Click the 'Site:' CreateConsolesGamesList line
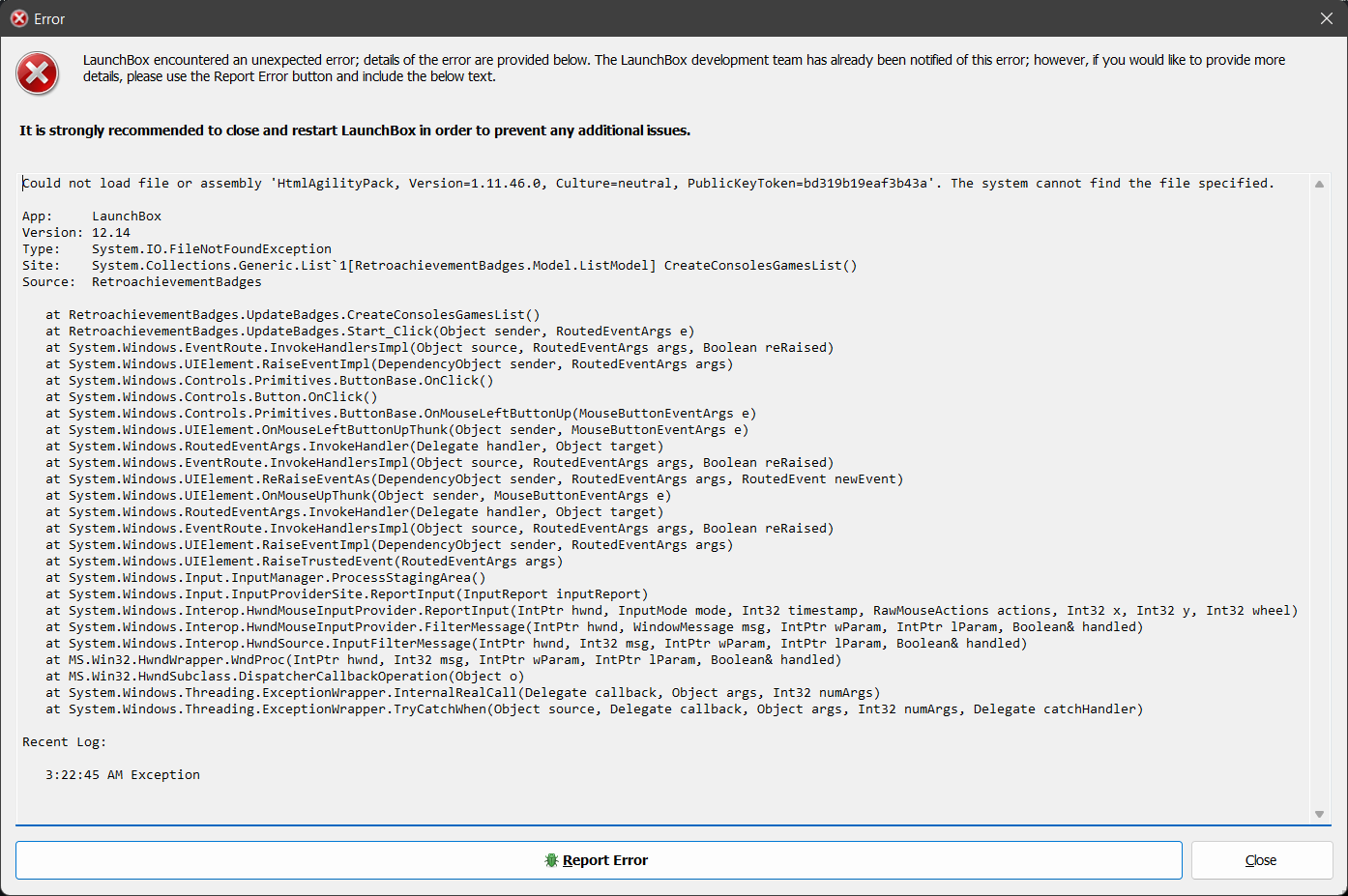The width and height of the screenshot is (1348, 896). pos(440,265)
